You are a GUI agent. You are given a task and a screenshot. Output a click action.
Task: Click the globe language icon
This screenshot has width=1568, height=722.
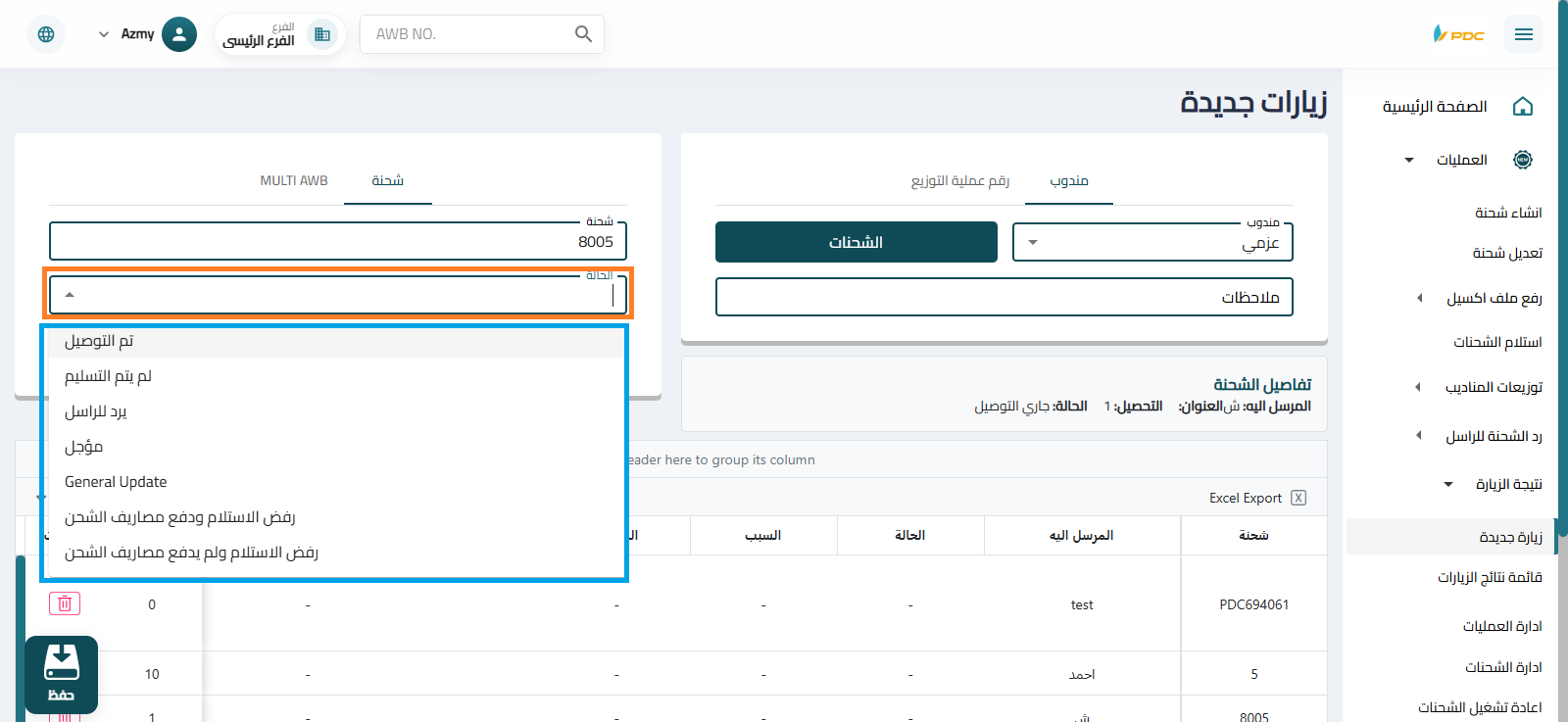[x=46, y=34]
